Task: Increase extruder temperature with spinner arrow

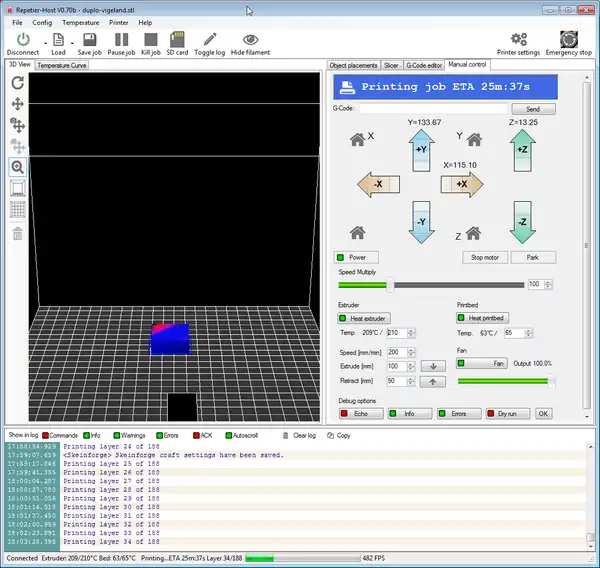Action: point(410,330)
